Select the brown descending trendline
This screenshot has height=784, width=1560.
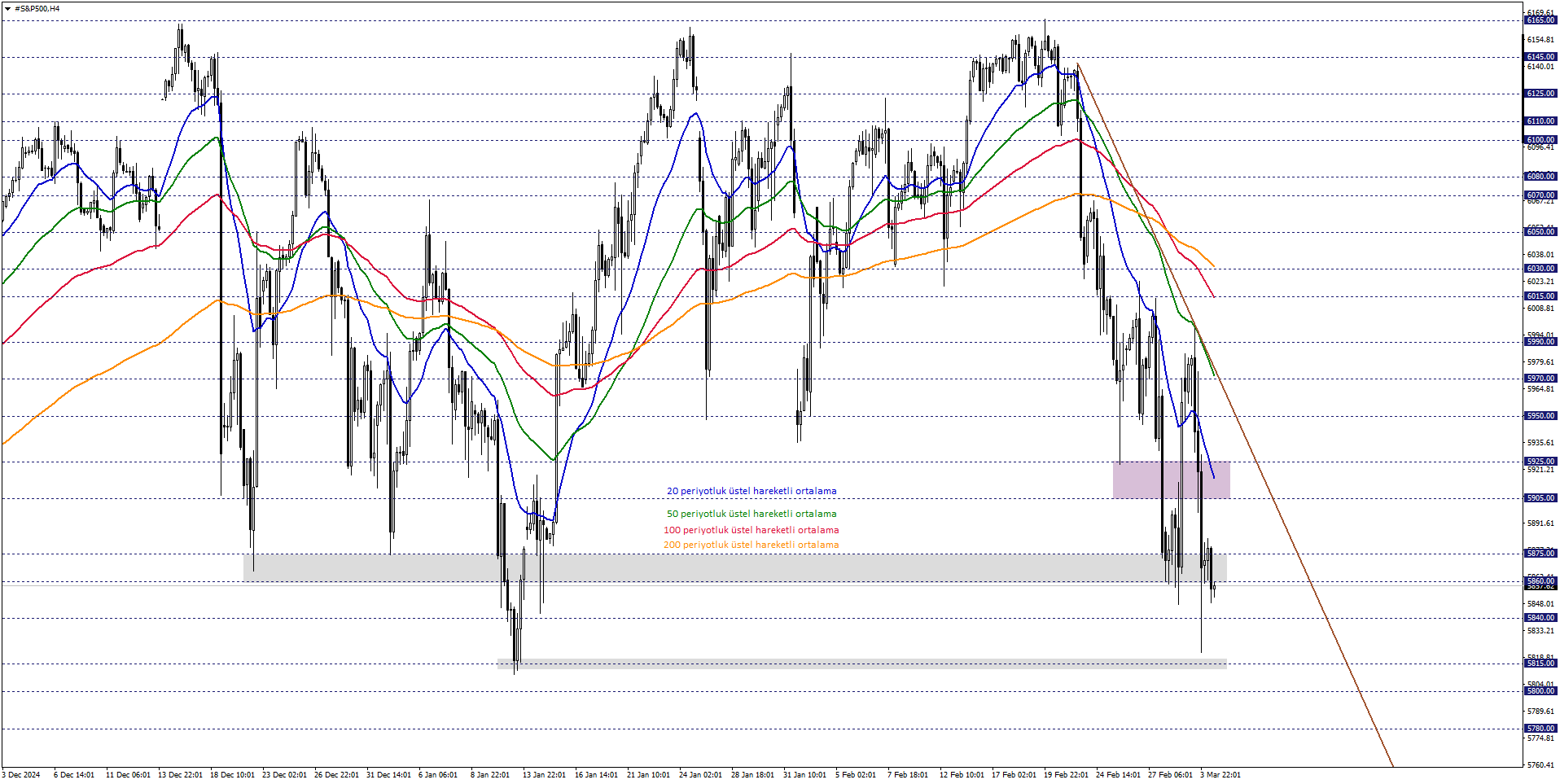tap(1235, 415)
